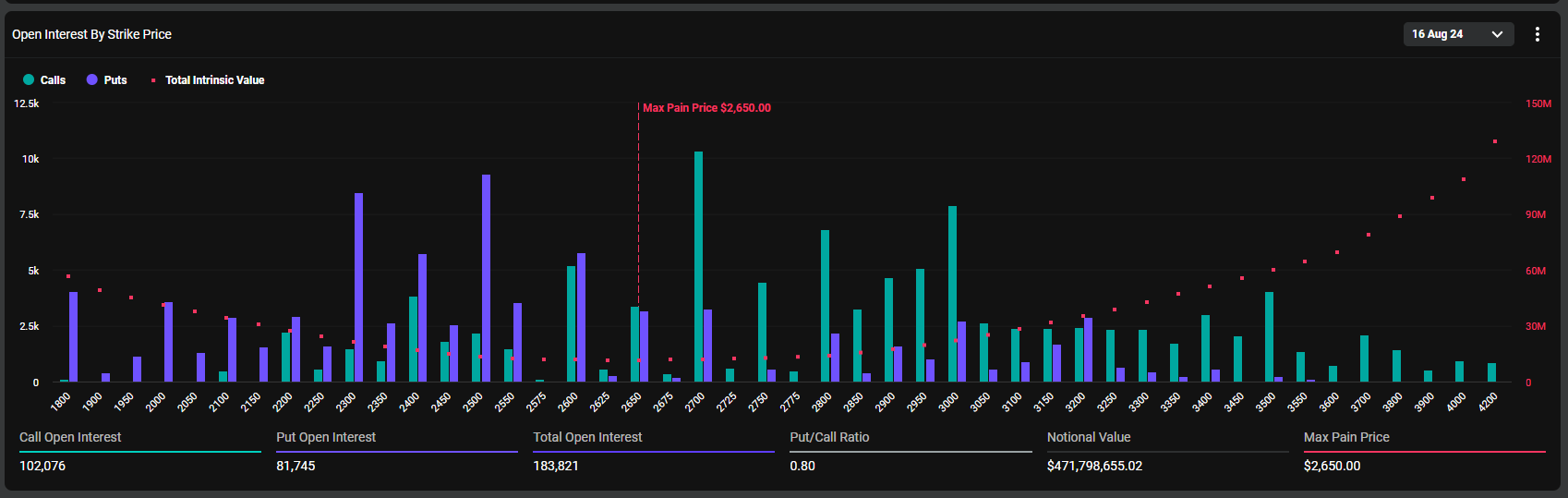The height and width of the screenshot is (498, 1568).
Task: Click the Put/Call Ratio value 0.80
Action: (x=802, y=466)
